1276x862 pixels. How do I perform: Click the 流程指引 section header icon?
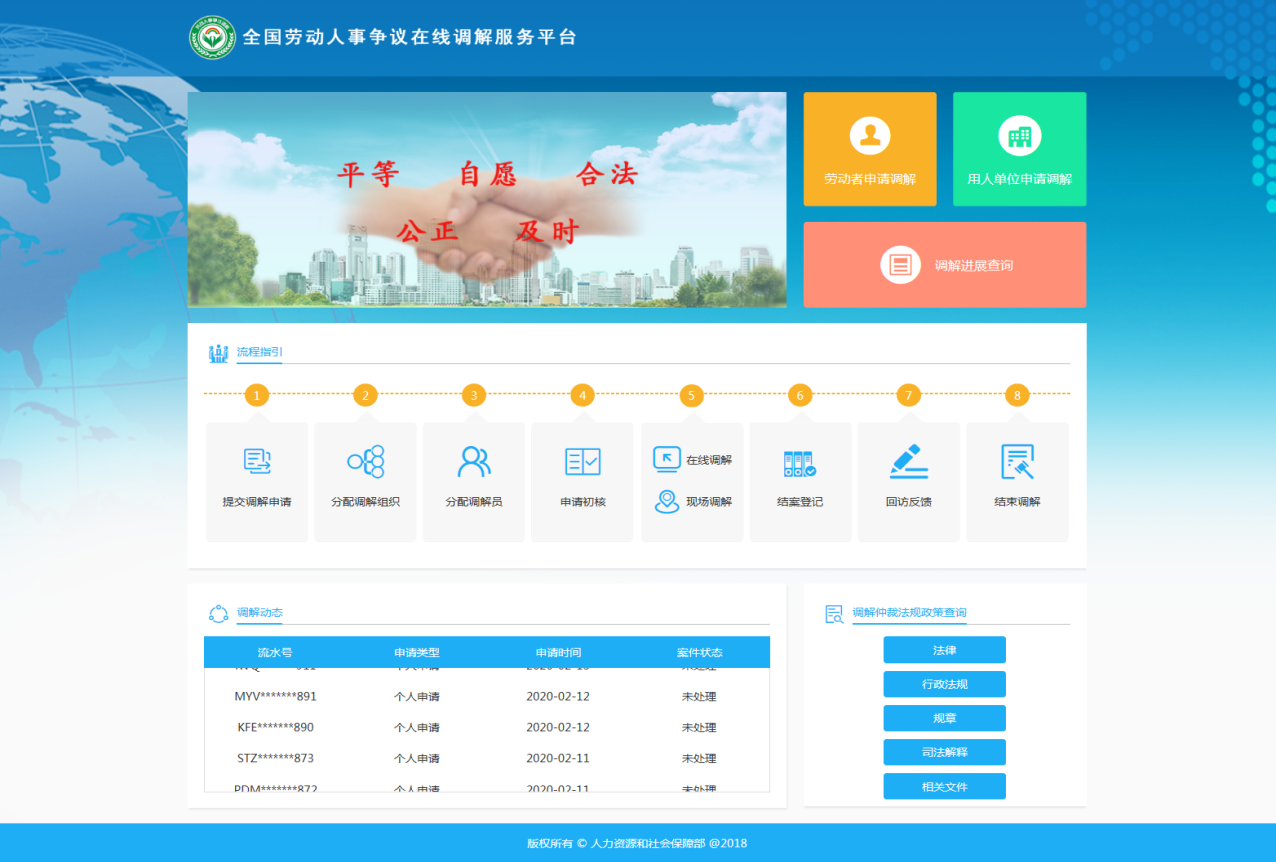click(x=218, y=353)
